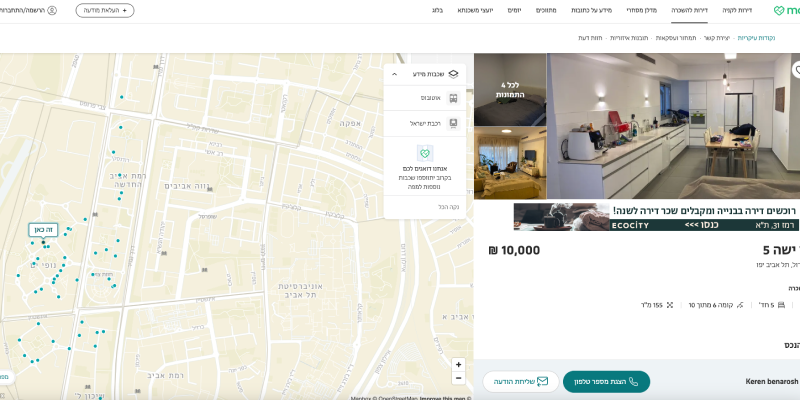Click the כנסו >>> link in the ad

pyautogui.click(x=702, y=226)
